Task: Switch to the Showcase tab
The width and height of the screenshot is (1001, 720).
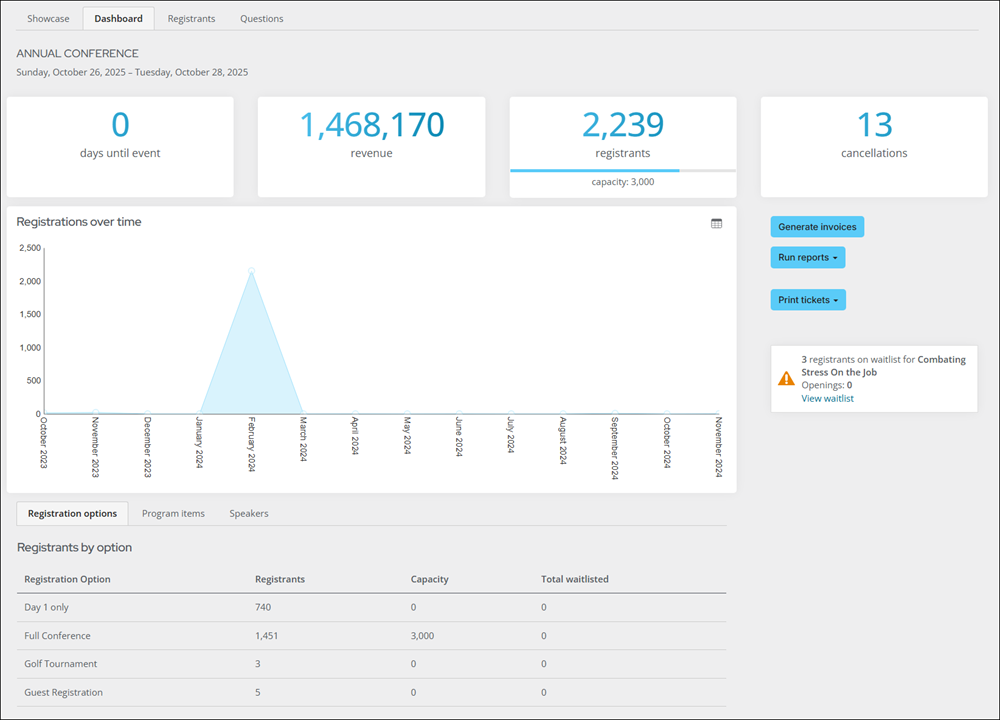Action: [48, 18]
